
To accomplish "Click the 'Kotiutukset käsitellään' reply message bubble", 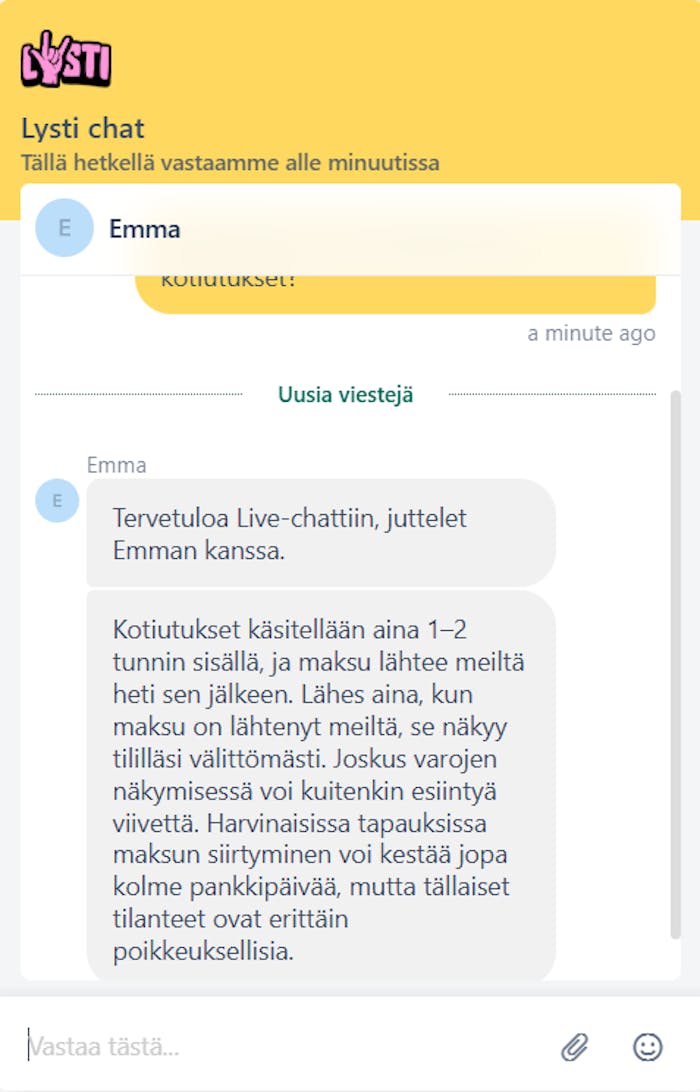I will pyautogui.click(x=320, y=790).
